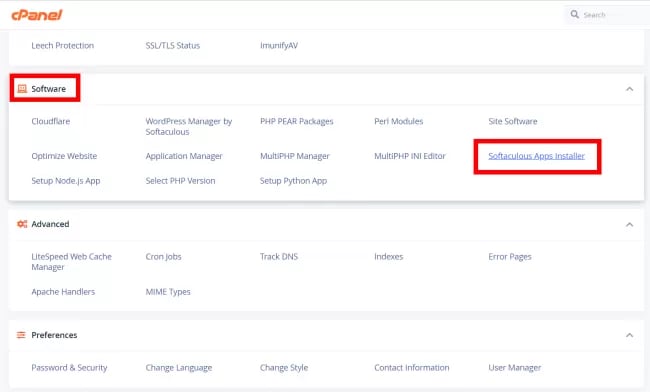Collapse the Preferences section chevron

tap(629, 335)
